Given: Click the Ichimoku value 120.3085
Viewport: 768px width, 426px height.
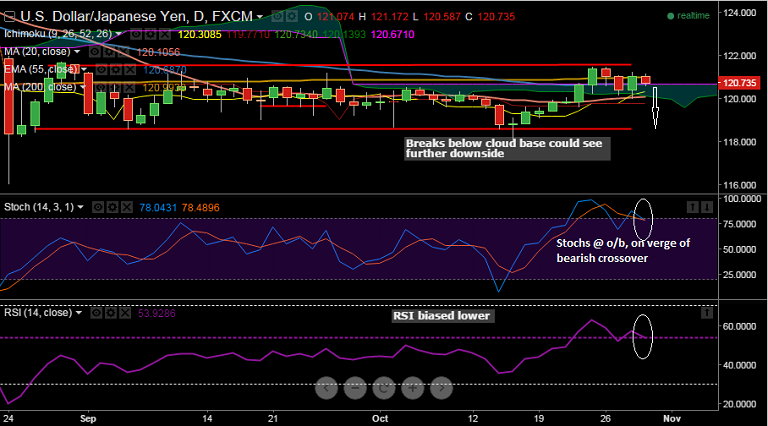Looking at the screenshot, I should tap(199, 35).
